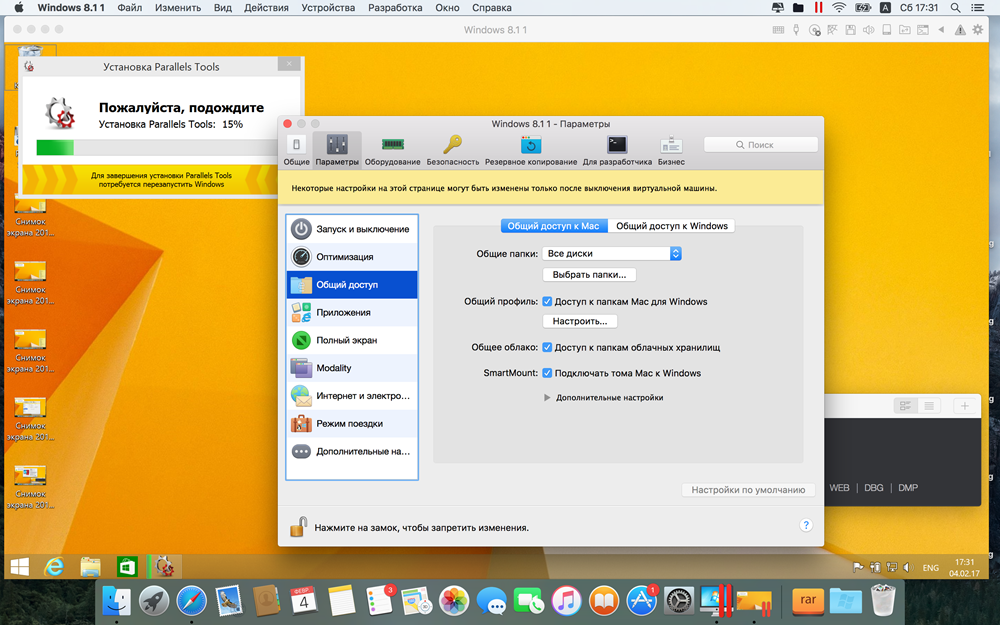This screenshot has width=1000, height=625.
Task: Click the floppy disk icon in VM title bar
Action: [850, 30]
